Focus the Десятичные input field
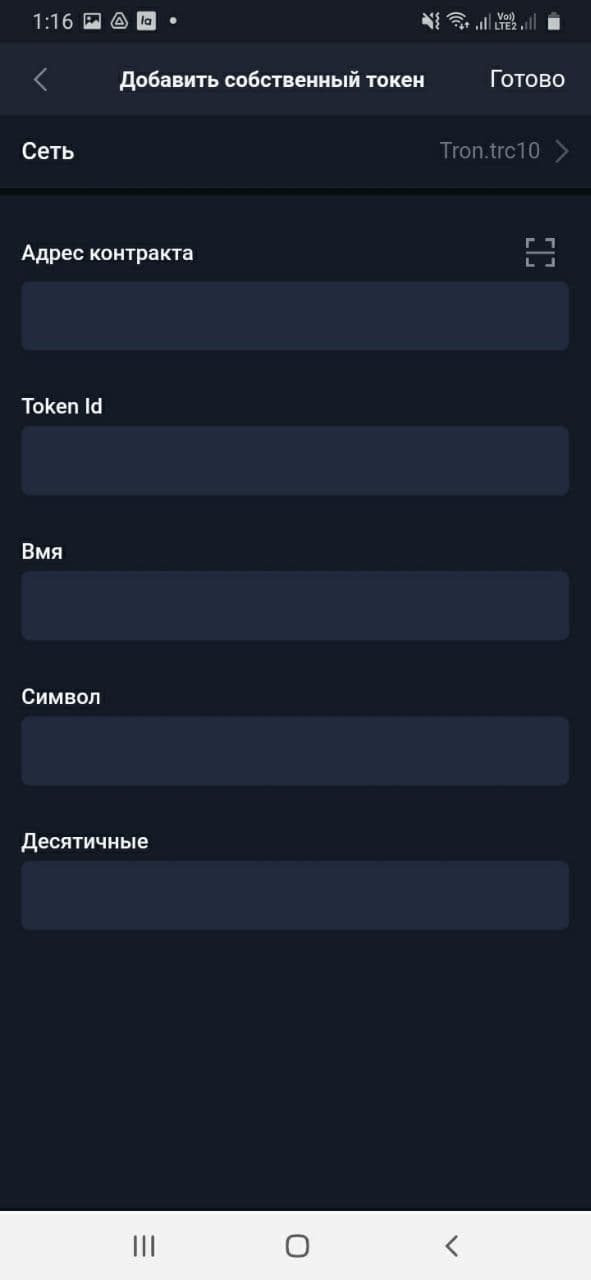 point(295,896)
